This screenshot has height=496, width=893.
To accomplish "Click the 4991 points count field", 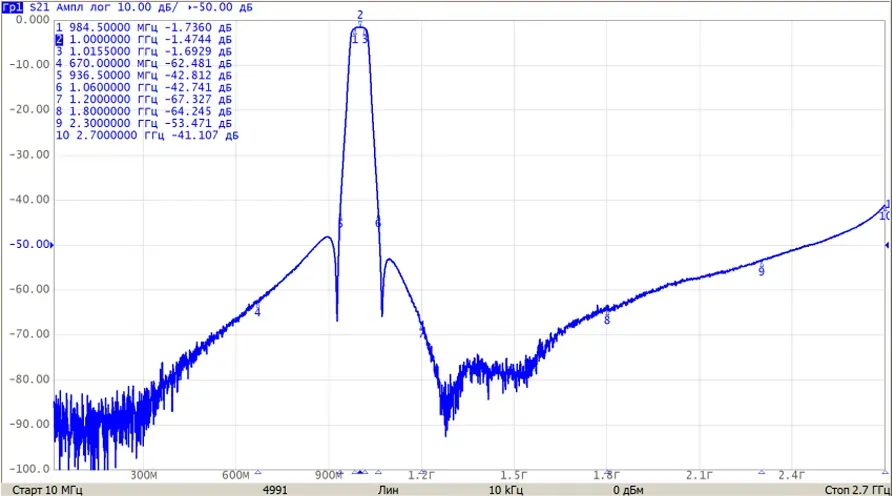I will pyautogui.click(x=275, y=490).
